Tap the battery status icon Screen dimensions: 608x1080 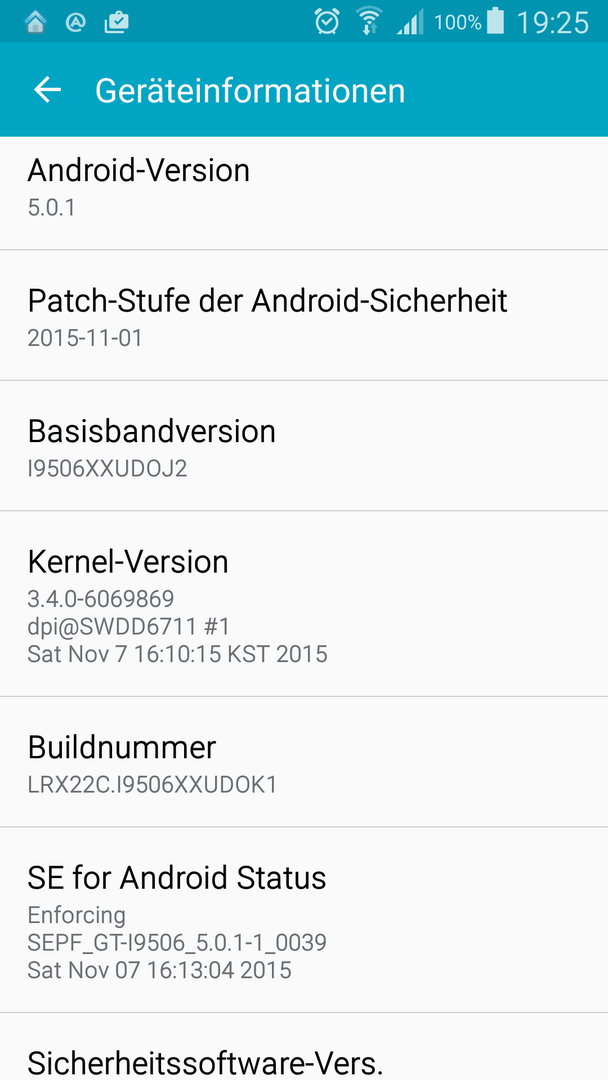pyautogui.click(x=495, y=21)
